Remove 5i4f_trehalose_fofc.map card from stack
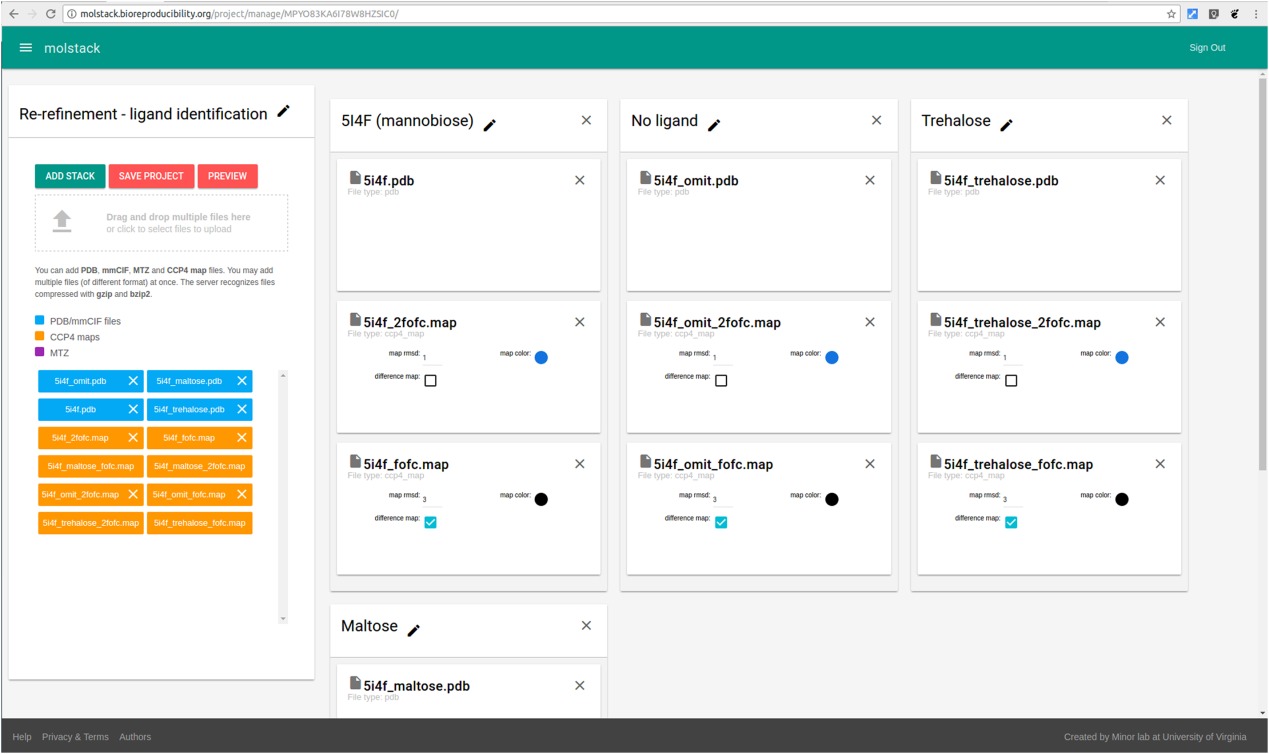The image size is (1269, 754). (1160, 464)
